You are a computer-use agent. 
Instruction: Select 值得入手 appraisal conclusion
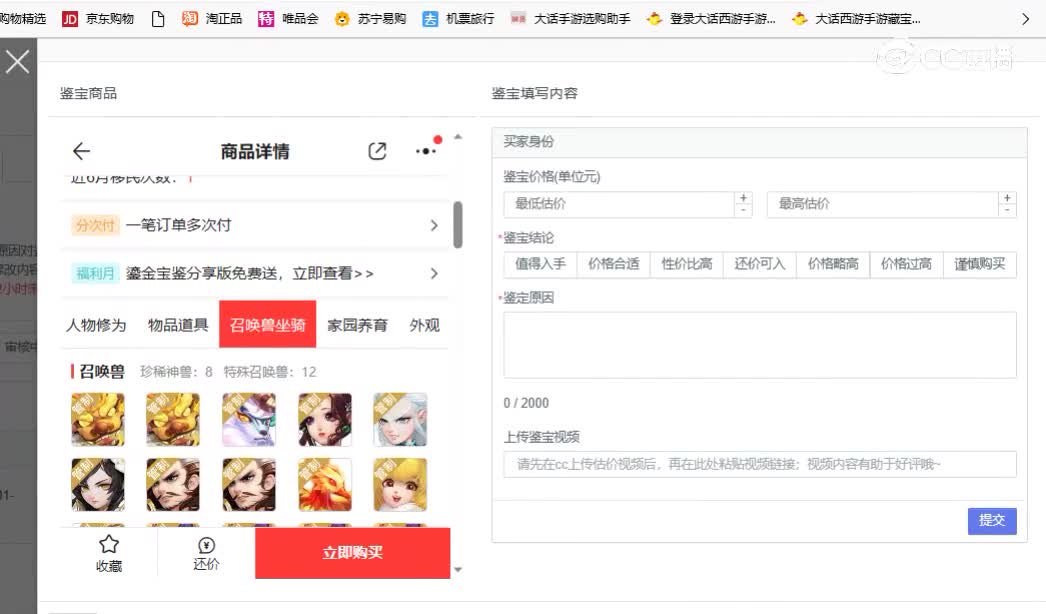tap(540, 265)
